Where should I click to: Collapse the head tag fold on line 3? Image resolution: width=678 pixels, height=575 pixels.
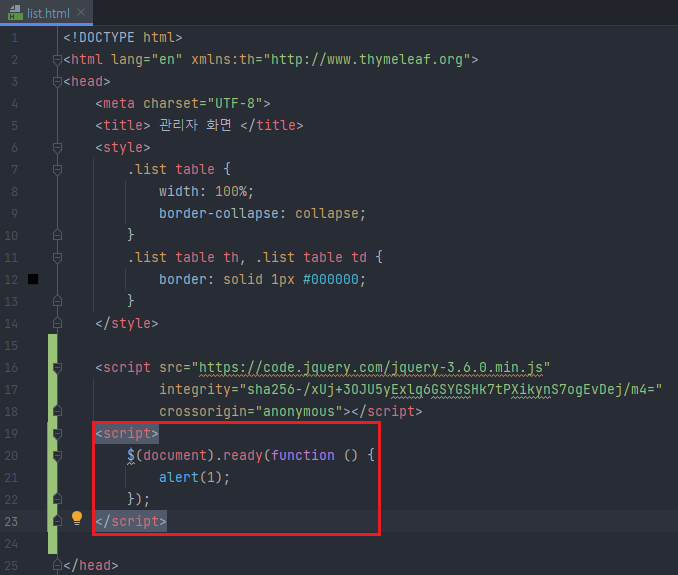click(57, 82)
